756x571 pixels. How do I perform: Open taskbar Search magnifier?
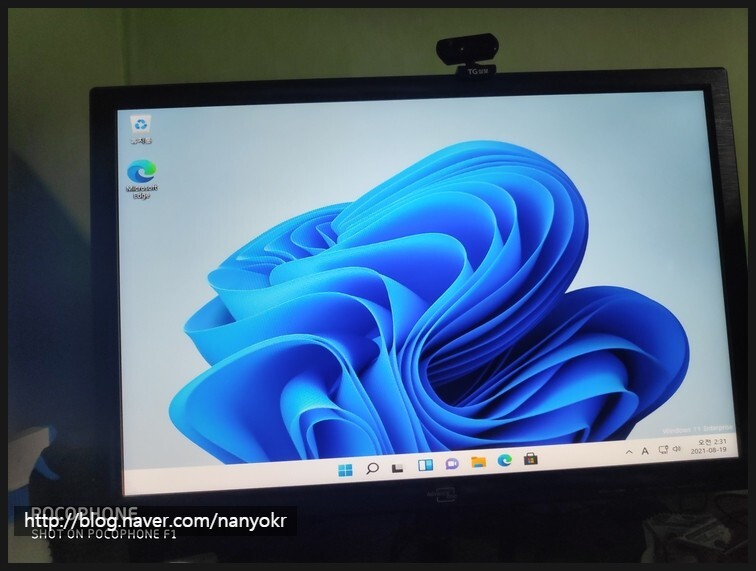click(372, 468)
